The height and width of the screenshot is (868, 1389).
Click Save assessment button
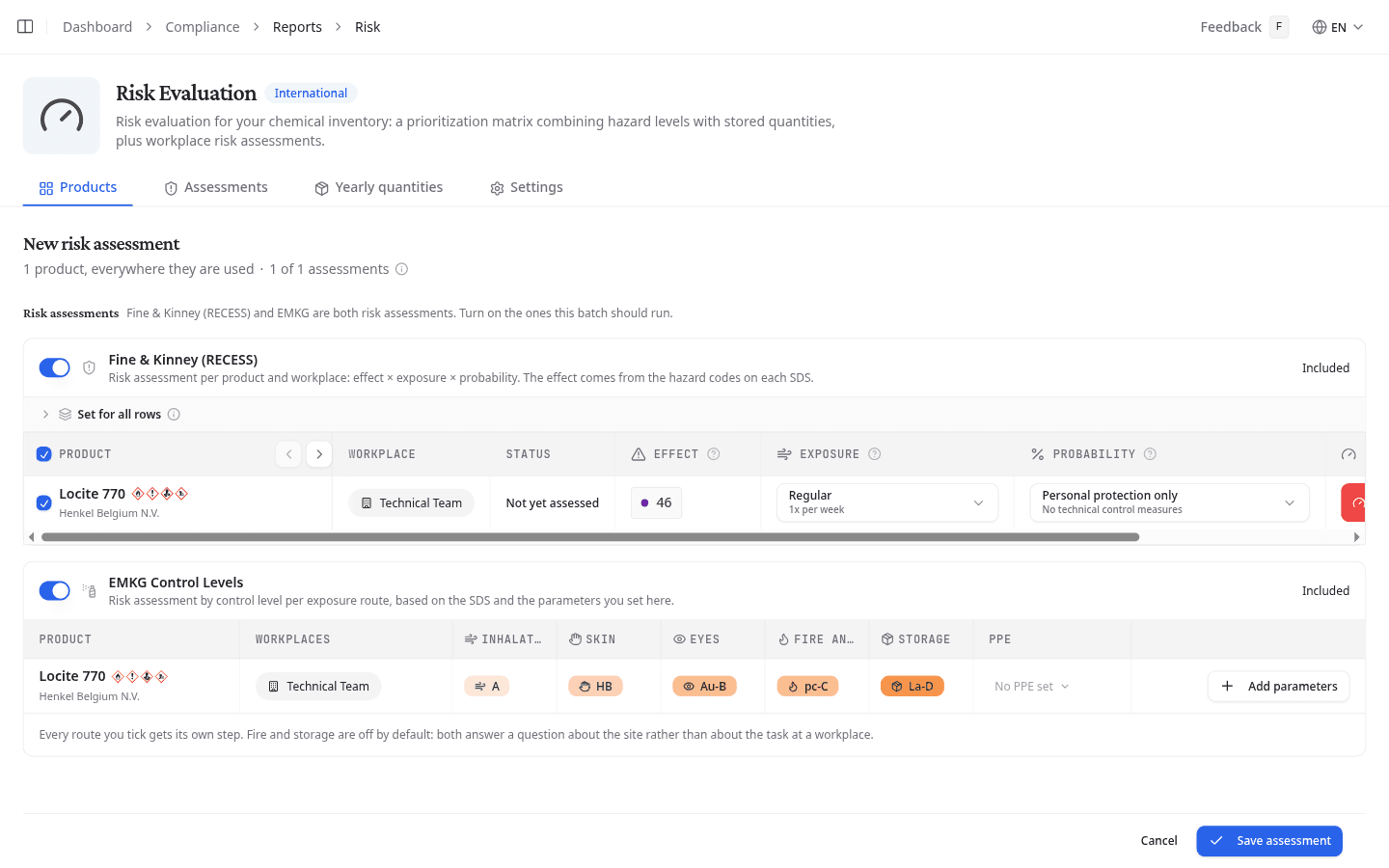click(1269, 841)
